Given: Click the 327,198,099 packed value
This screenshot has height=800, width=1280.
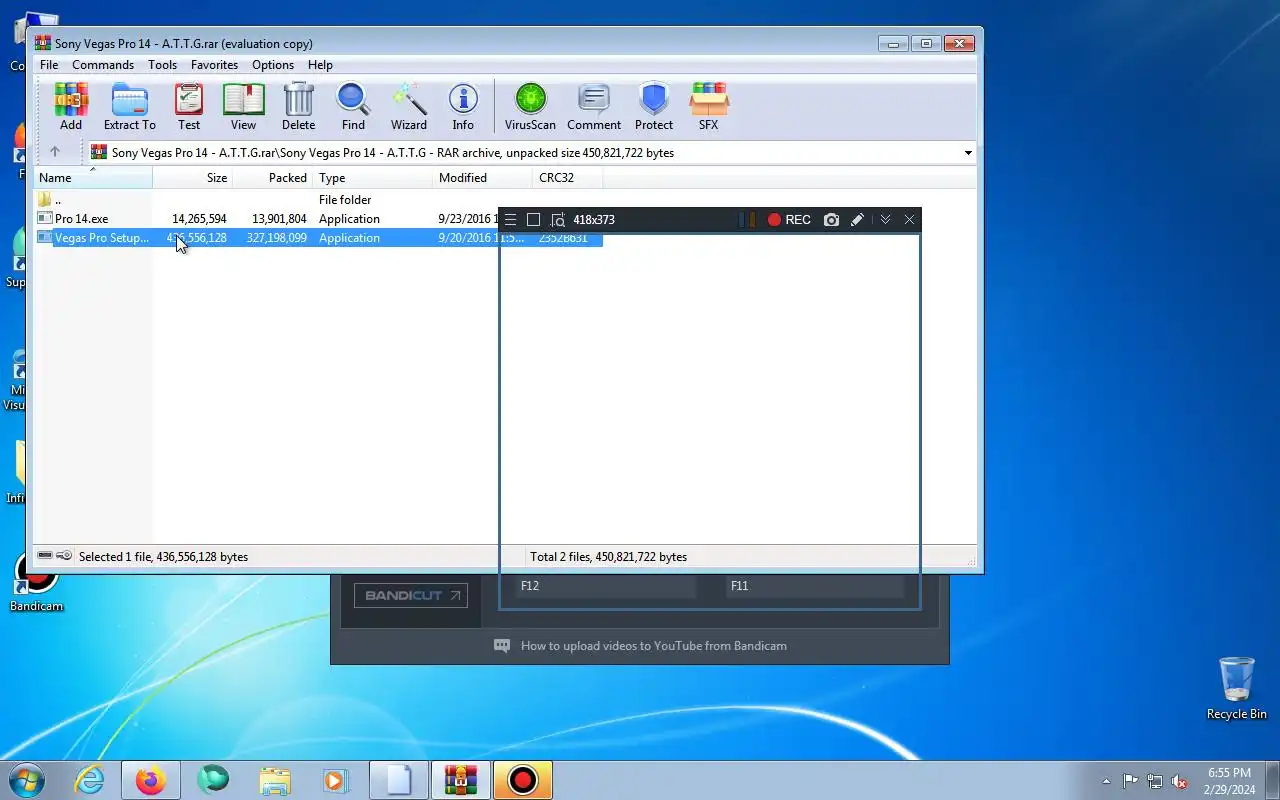Looking at the screenshot, I should (x=277, y=238).
